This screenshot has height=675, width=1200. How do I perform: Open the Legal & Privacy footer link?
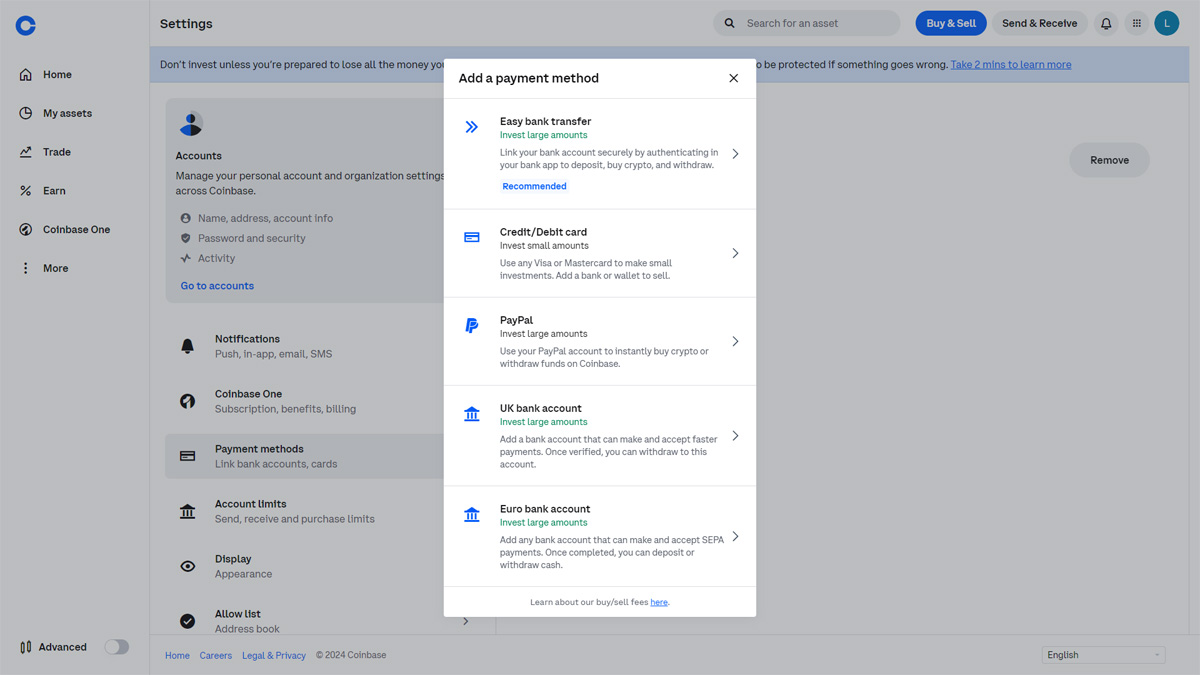coord(274,655)
